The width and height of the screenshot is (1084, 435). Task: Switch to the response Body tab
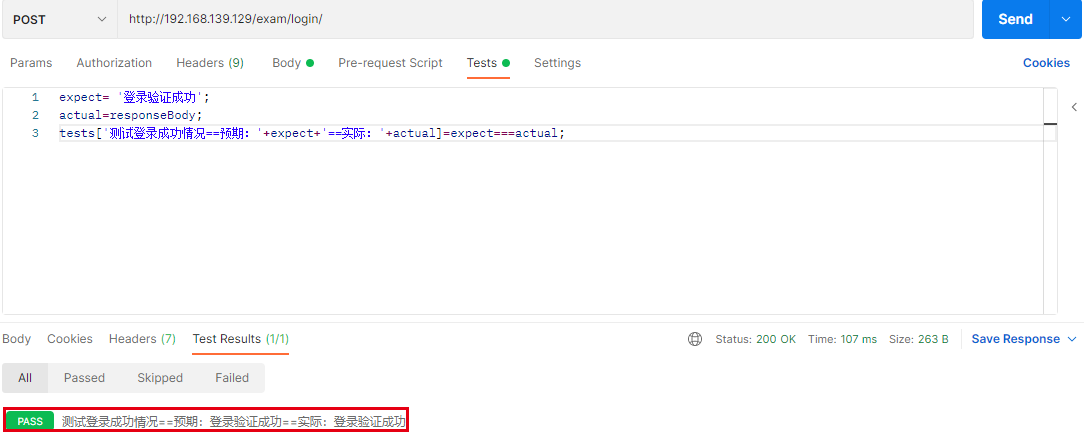click(17, 339)
